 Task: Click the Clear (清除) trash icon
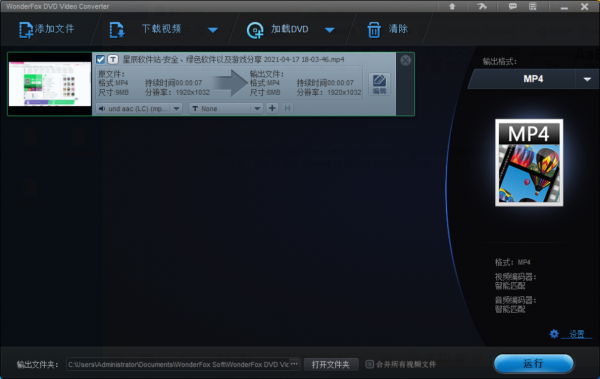point(374,29)
